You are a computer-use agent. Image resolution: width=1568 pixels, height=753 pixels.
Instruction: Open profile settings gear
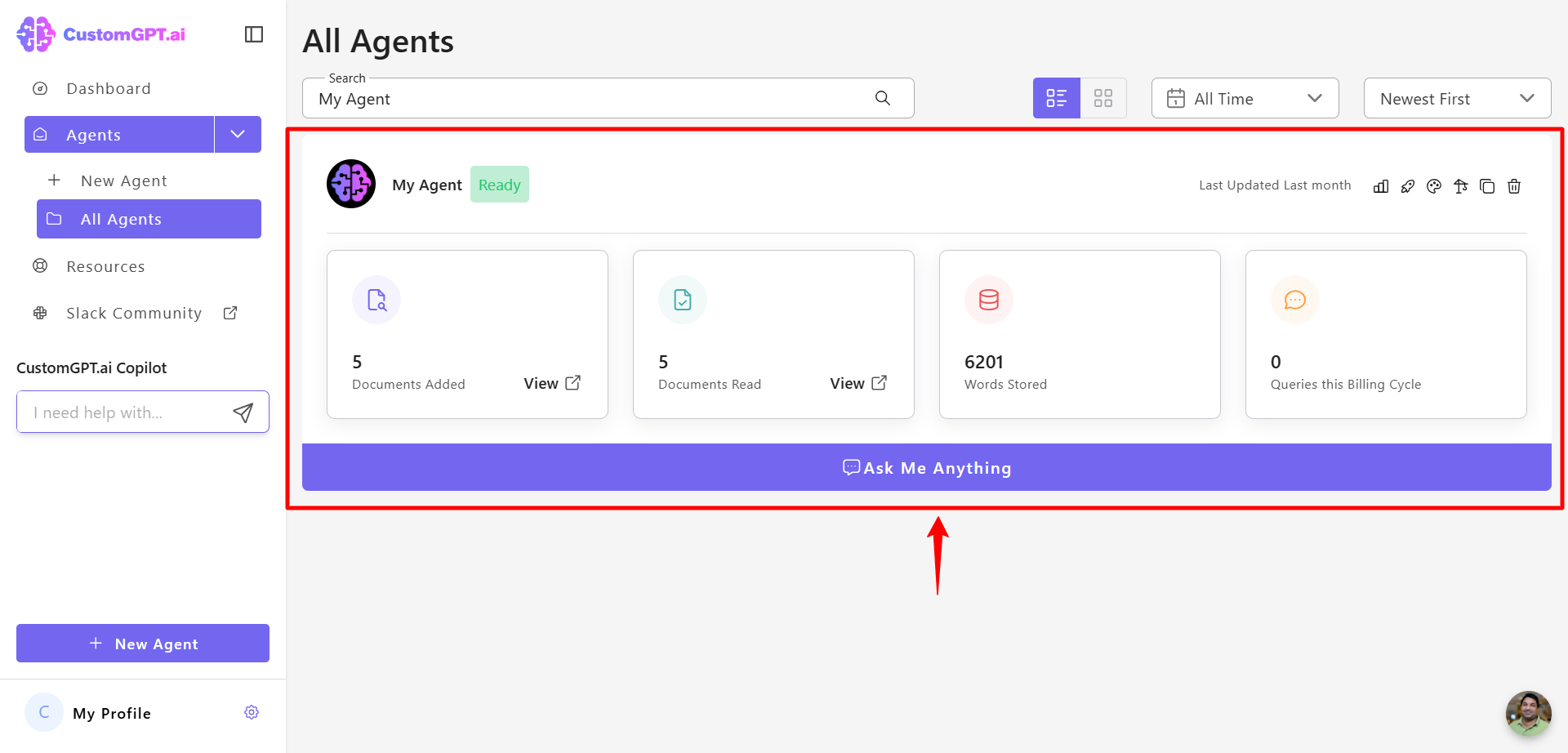click(x=252, y=713)
